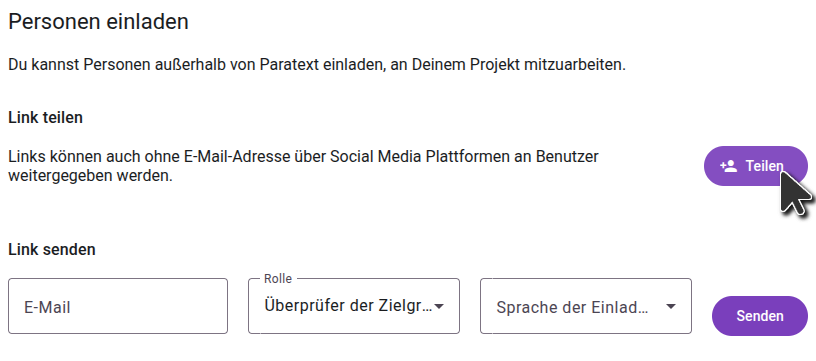
Task: Click the 'weitergegeben werden.' text line
Action: [x=90, y=176]
